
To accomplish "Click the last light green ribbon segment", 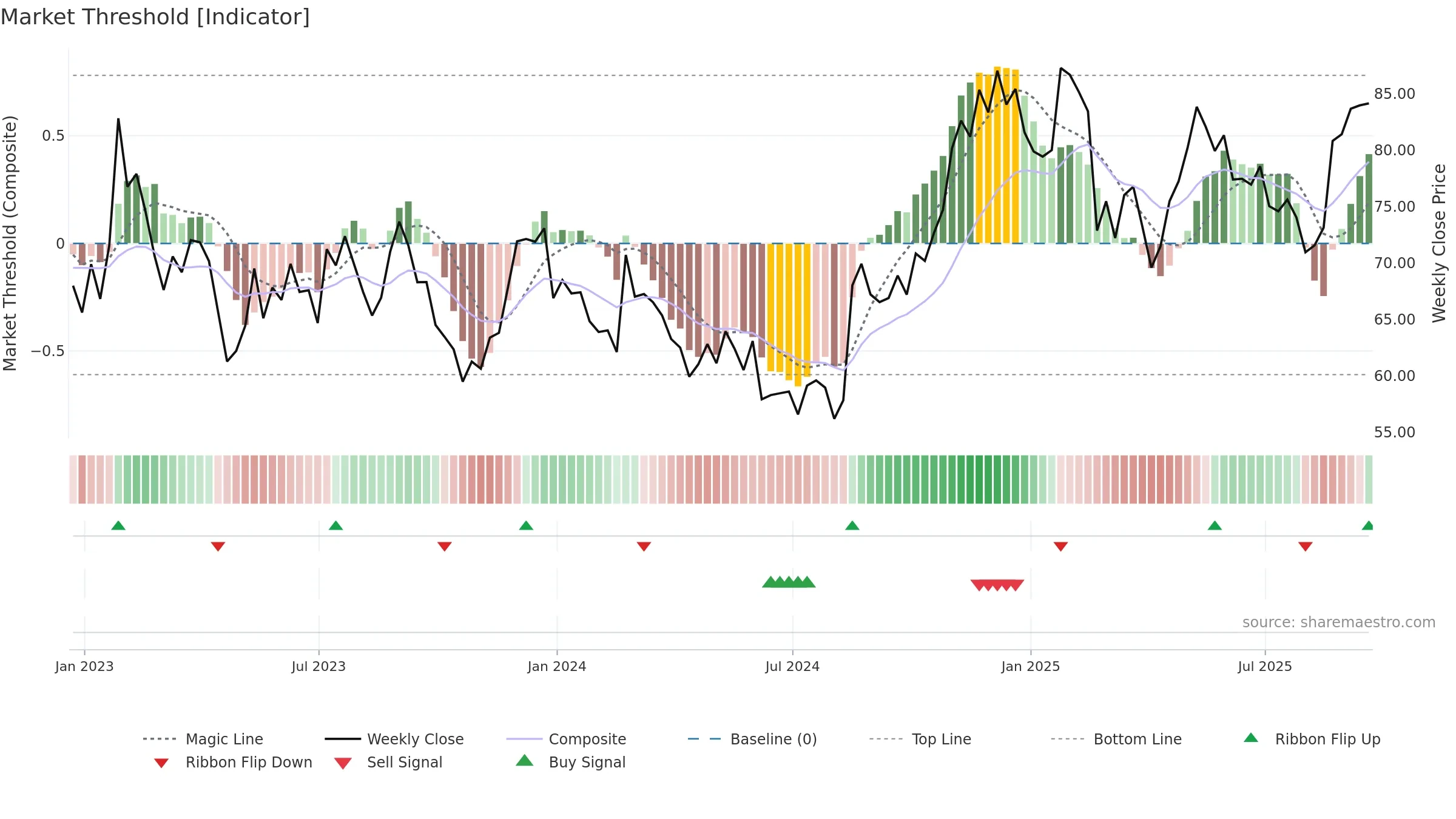I will (1369, 479).
